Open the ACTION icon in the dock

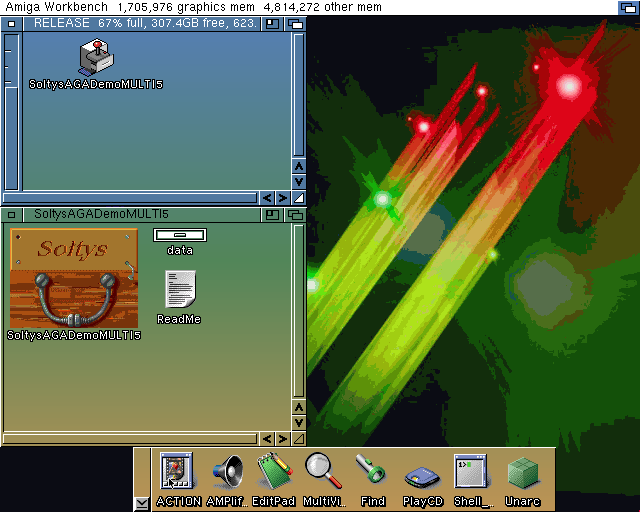[x=177, y=471]
